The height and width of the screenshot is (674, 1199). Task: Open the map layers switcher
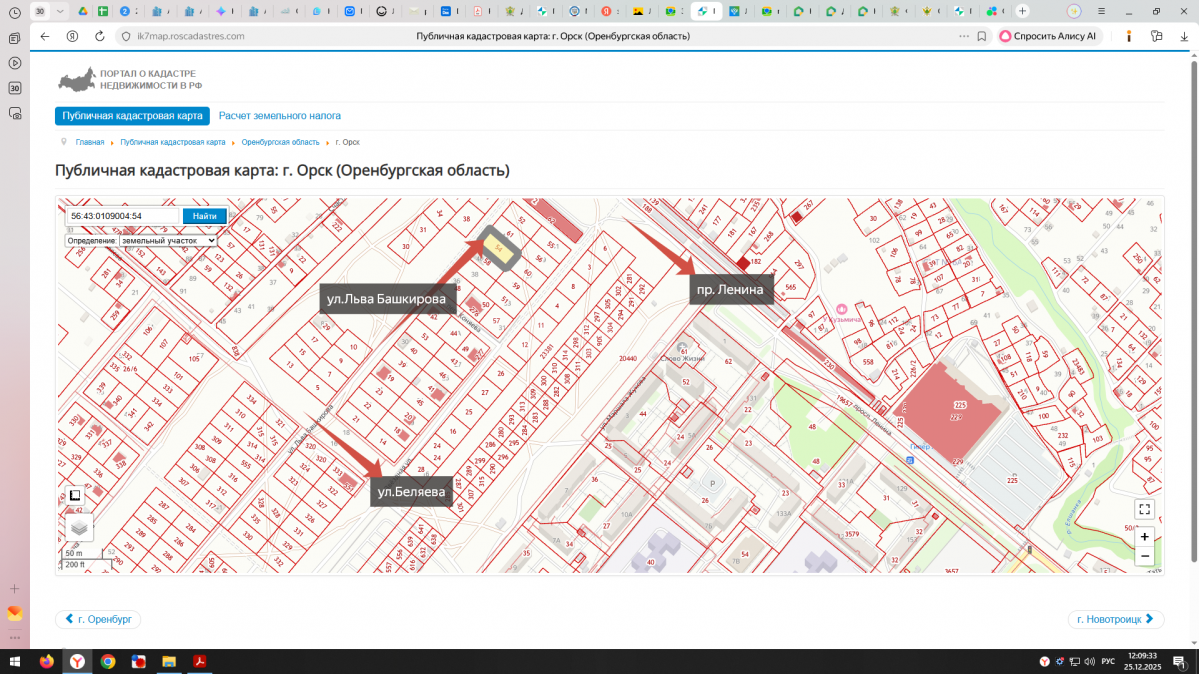(x=79, y=526)
